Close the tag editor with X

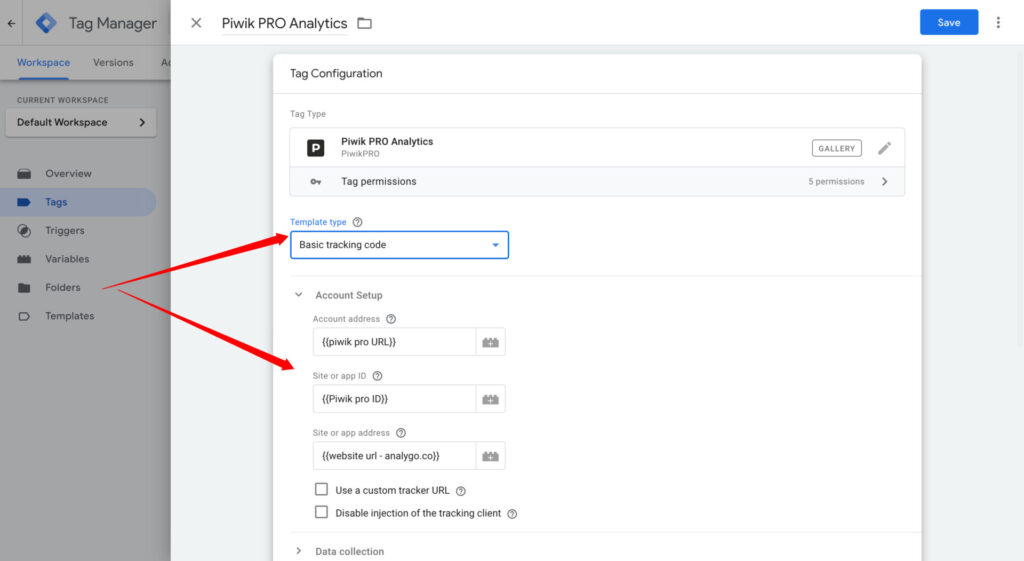click(x=196, y=23)
